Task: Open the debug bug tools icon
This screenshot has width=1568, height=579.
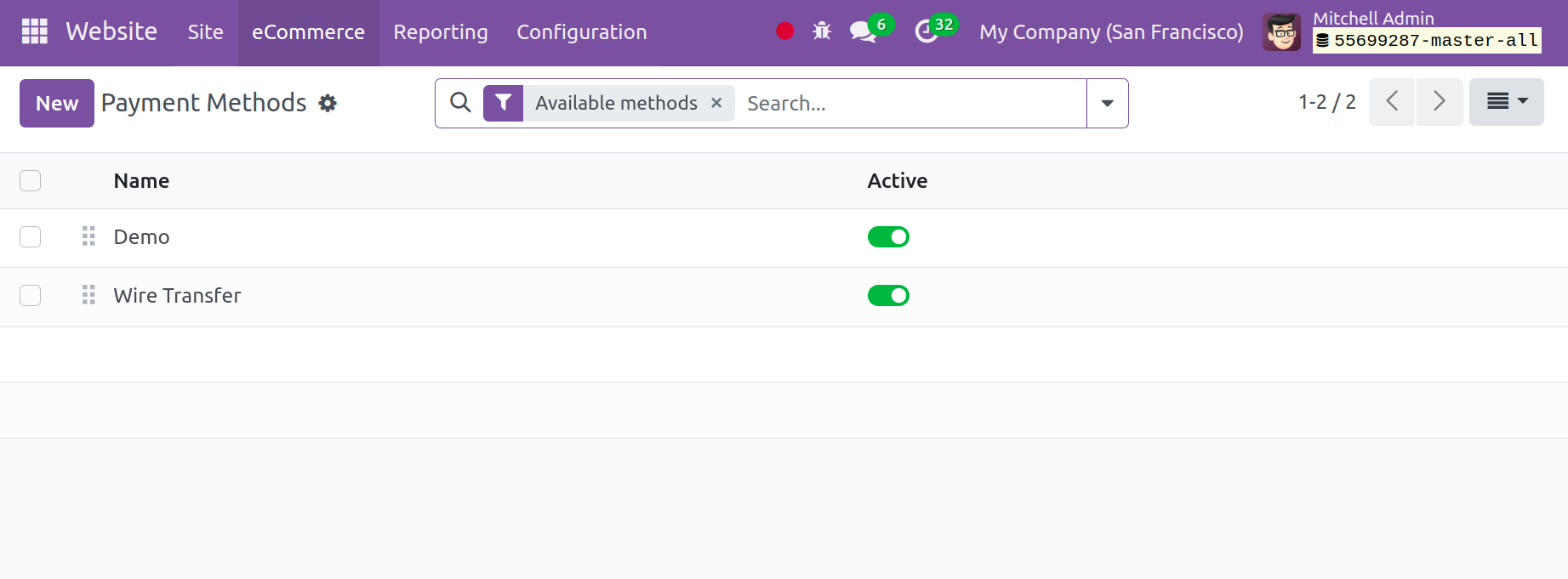Action: coord(822,31)
